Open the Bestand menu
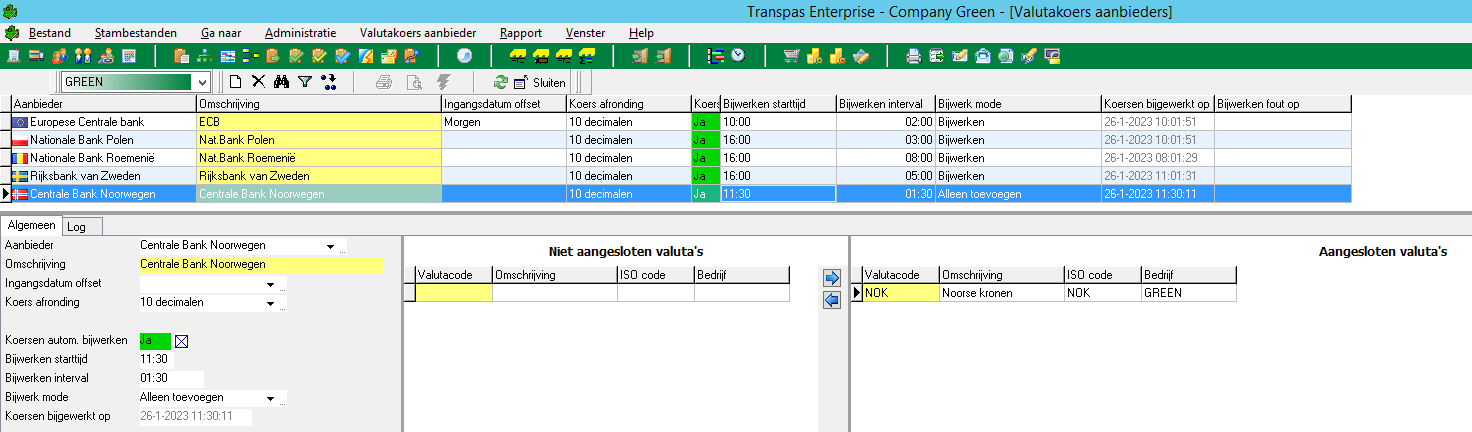 point(49,33)
